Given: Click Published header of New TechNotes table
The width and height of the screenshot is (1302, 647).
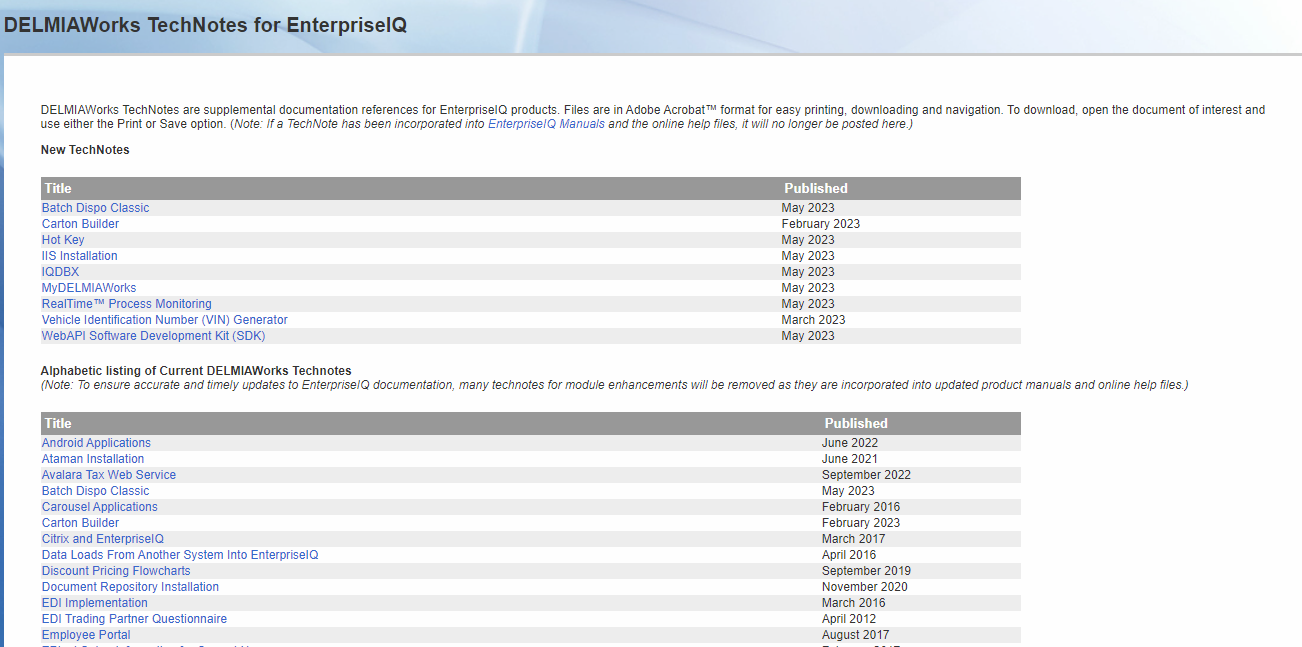Looking at the screenshot, I should click(816, 188).
